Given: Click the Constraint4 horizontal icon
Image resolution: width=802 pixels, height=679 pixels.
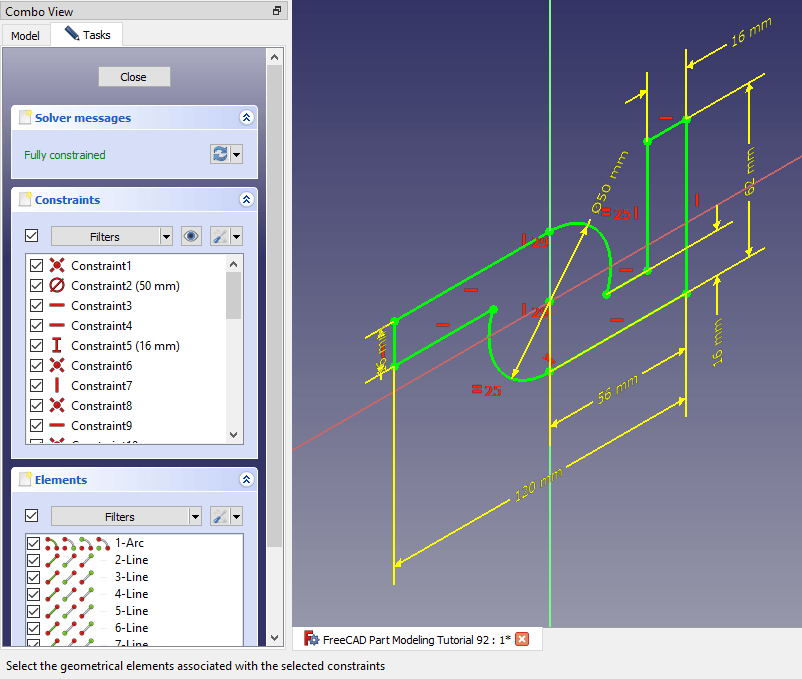Looking at the screenshot, I should click(x=57, y=325).
